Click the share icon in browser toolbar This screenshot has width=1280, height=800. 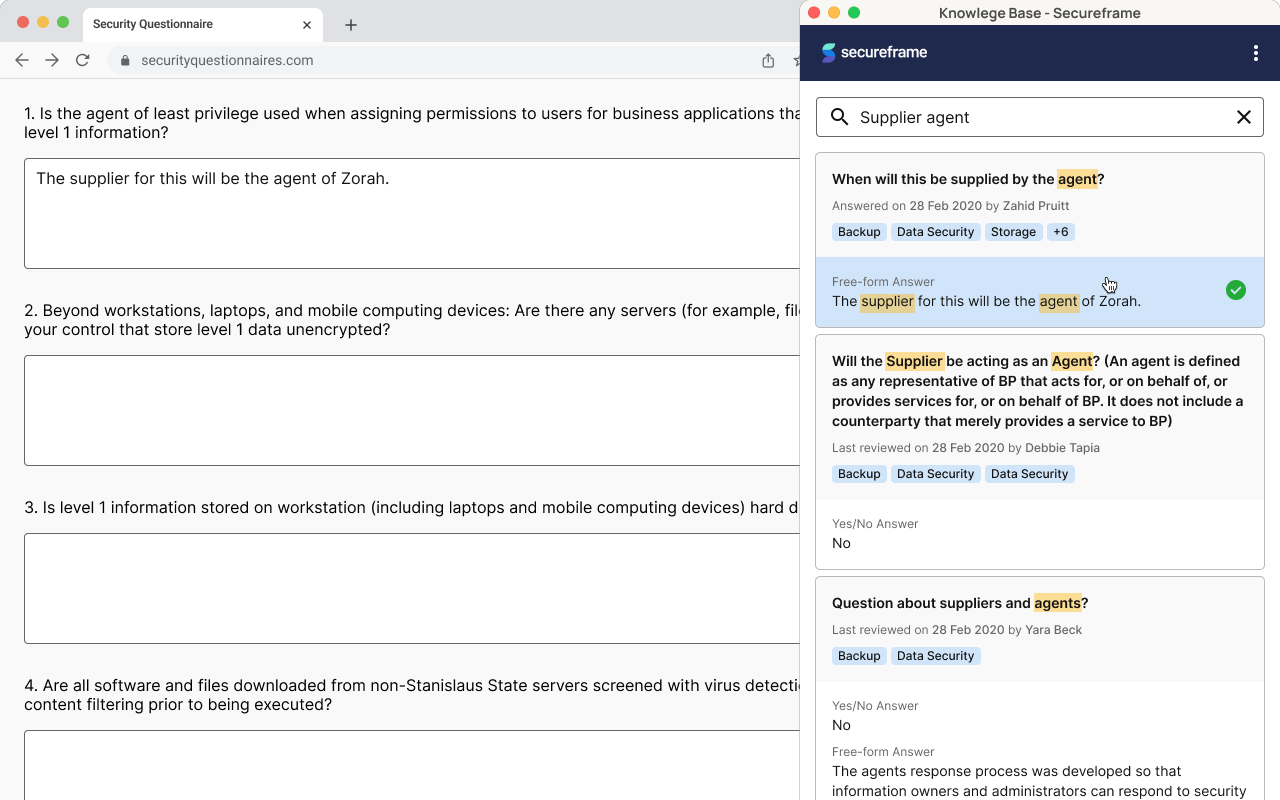[768, 60]
